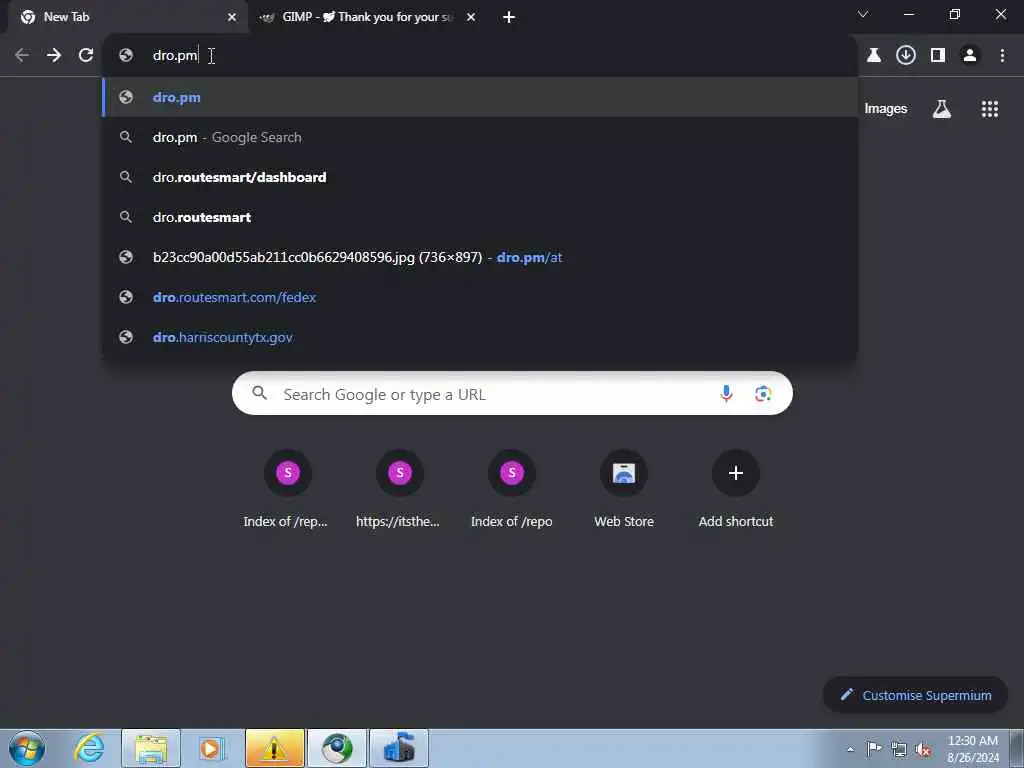This screenshot has height=768, width=1024.
Task: Open the media player taskbar icon
Action: click(211, 748)
